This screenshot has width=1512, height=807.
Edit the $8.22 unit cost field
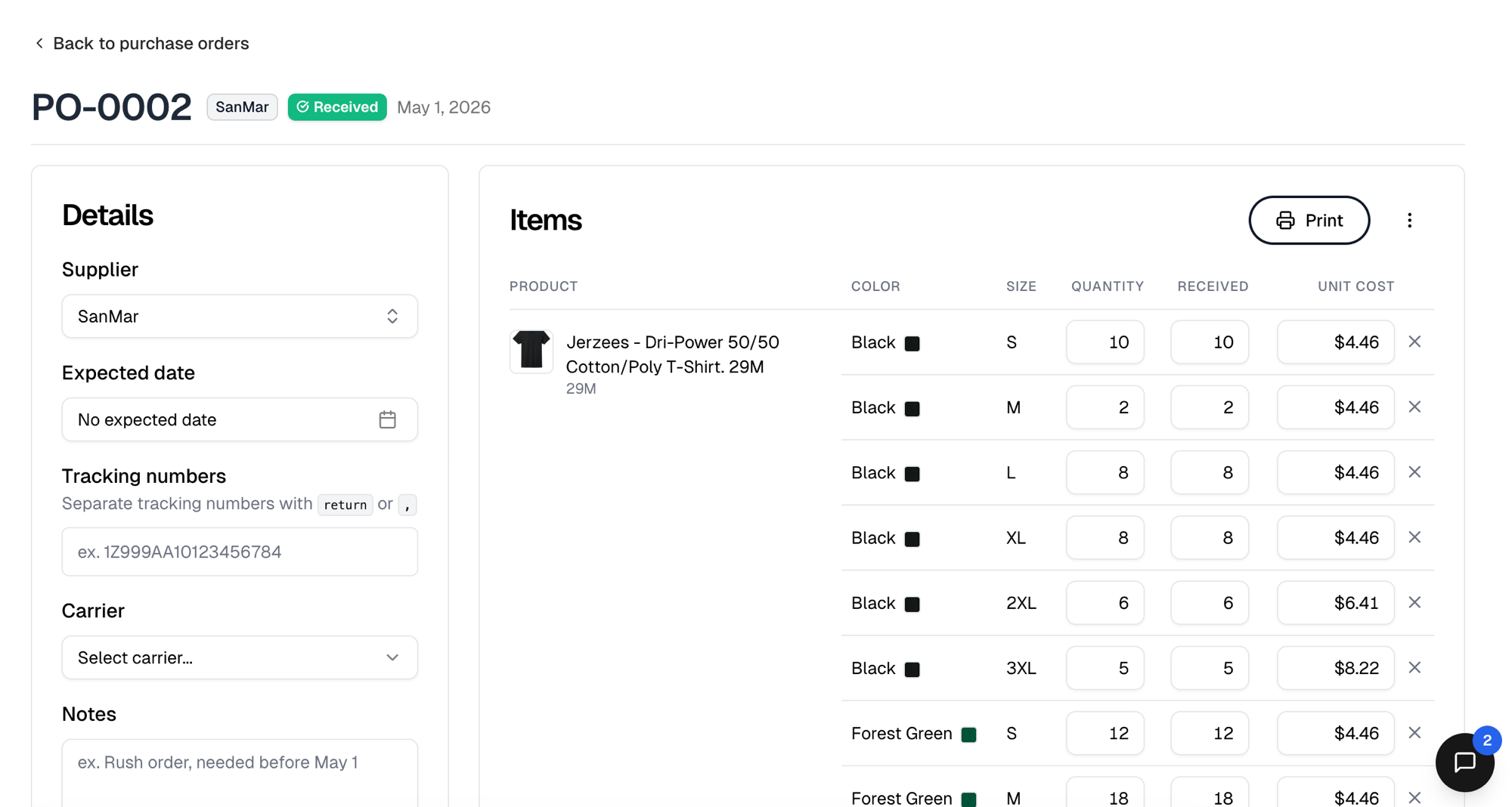click(1336, 668)
